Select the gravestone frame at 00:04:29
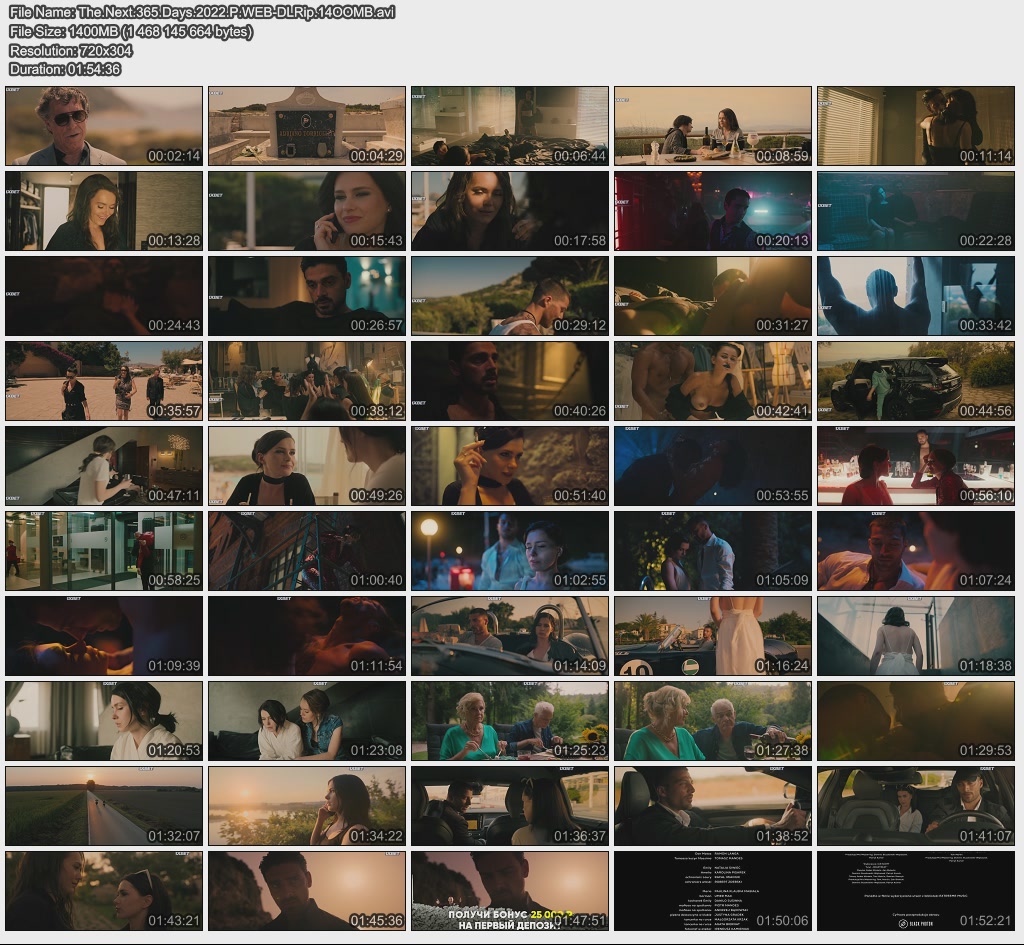1024x945 pixels. pyautogui.click(x=307, y=126)
